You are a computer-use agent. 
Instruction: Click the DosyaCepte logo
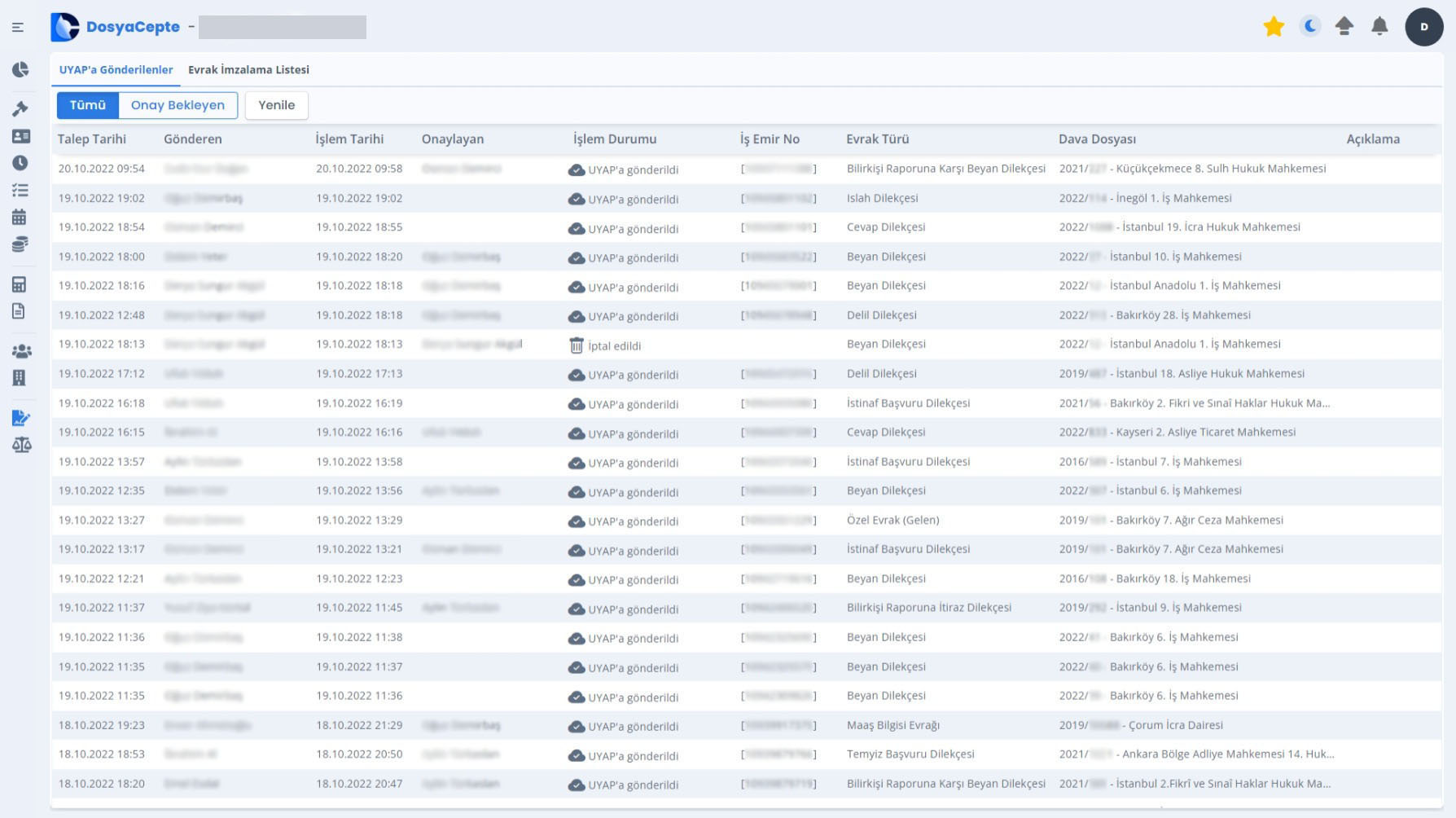[x=115, y=27]
